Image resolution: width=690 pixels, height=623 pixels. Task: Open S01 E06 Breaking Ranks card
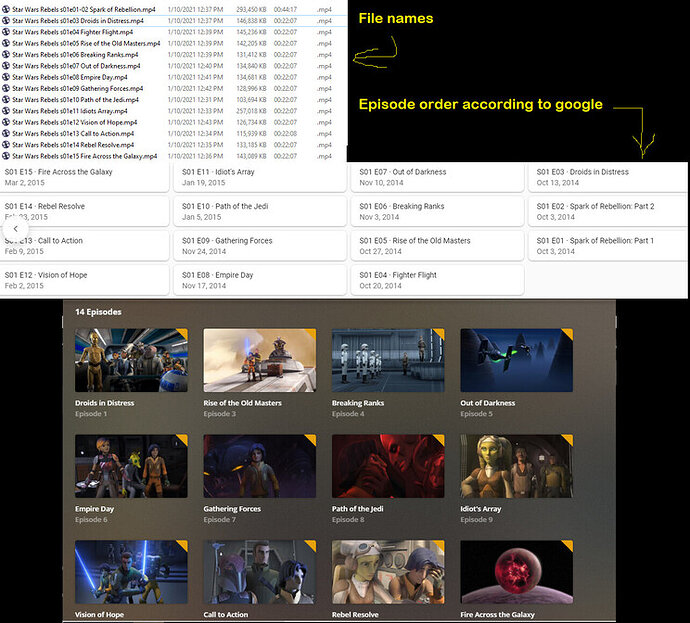[437, 212]
